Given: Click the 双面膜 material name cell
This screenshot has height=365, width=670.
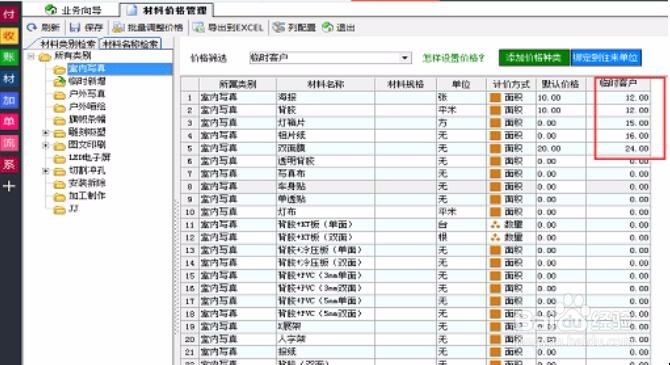Looking at the screenshot, I should 325,148.
